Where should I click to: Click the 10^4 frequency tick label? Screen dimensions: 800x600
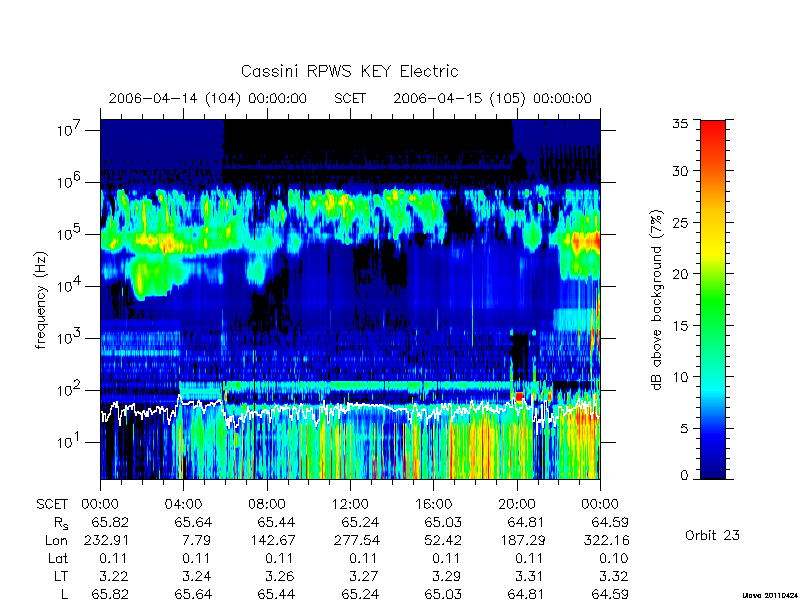point(69,286)
